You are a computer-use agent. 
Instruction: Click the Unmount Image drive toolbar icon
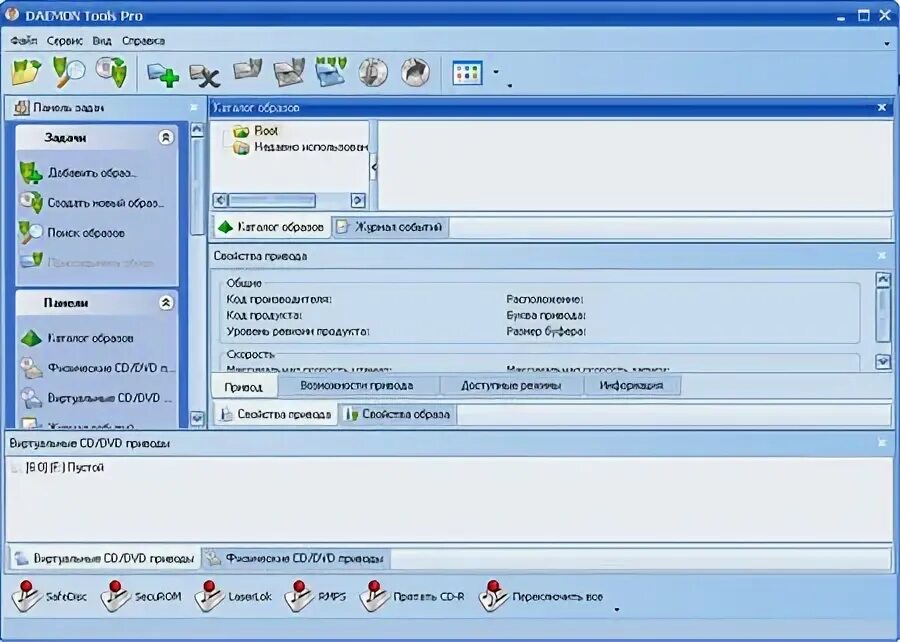click(x=289, y=72)
